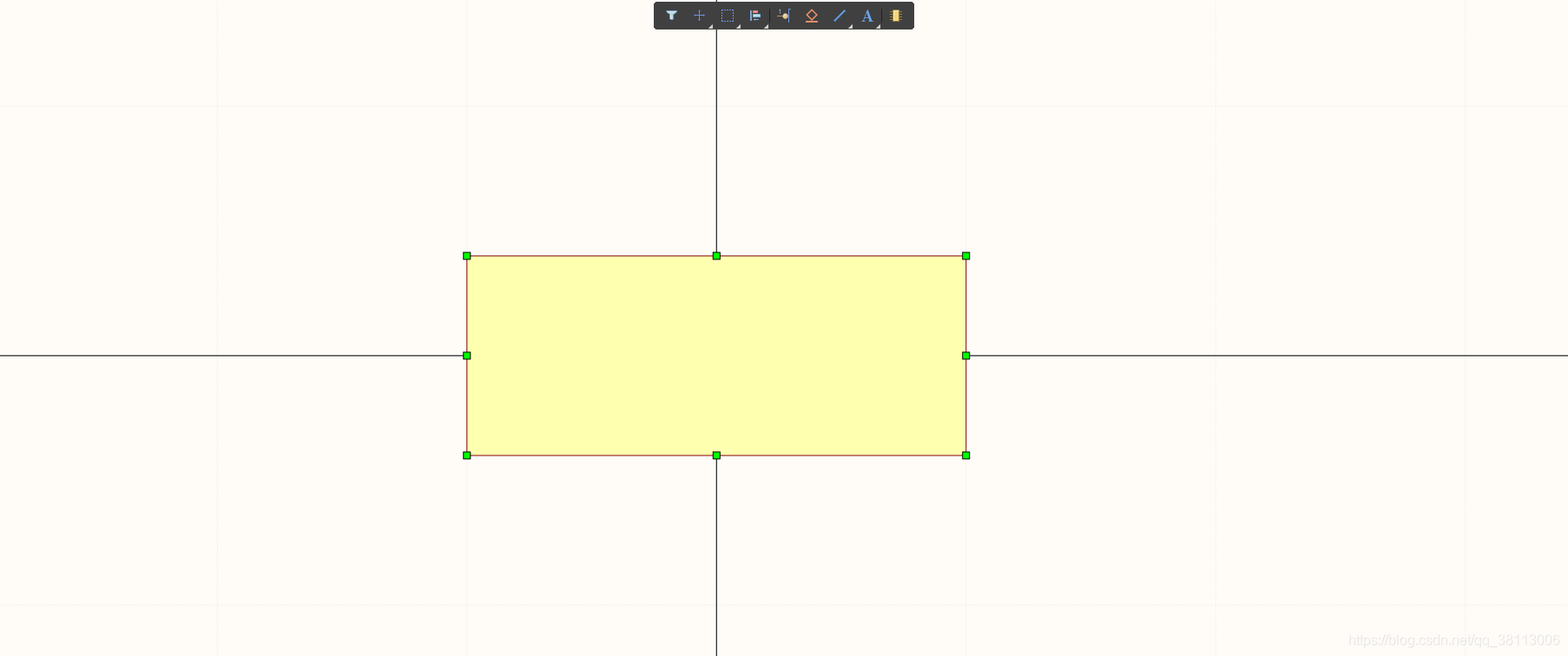1568x656 pixels.
Task: Click the left-middle green resize handle
Action: coord(467,356)
